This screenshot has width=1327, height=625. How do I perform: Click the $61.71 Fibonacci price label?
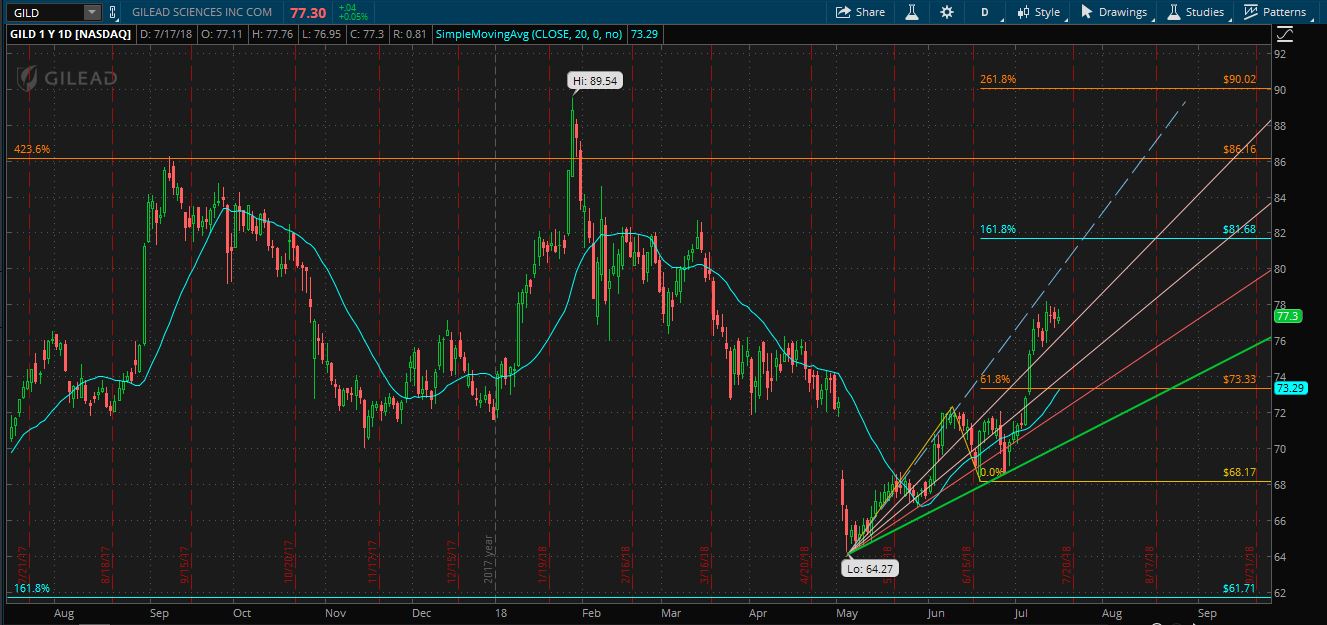(x=1239, y=589)
